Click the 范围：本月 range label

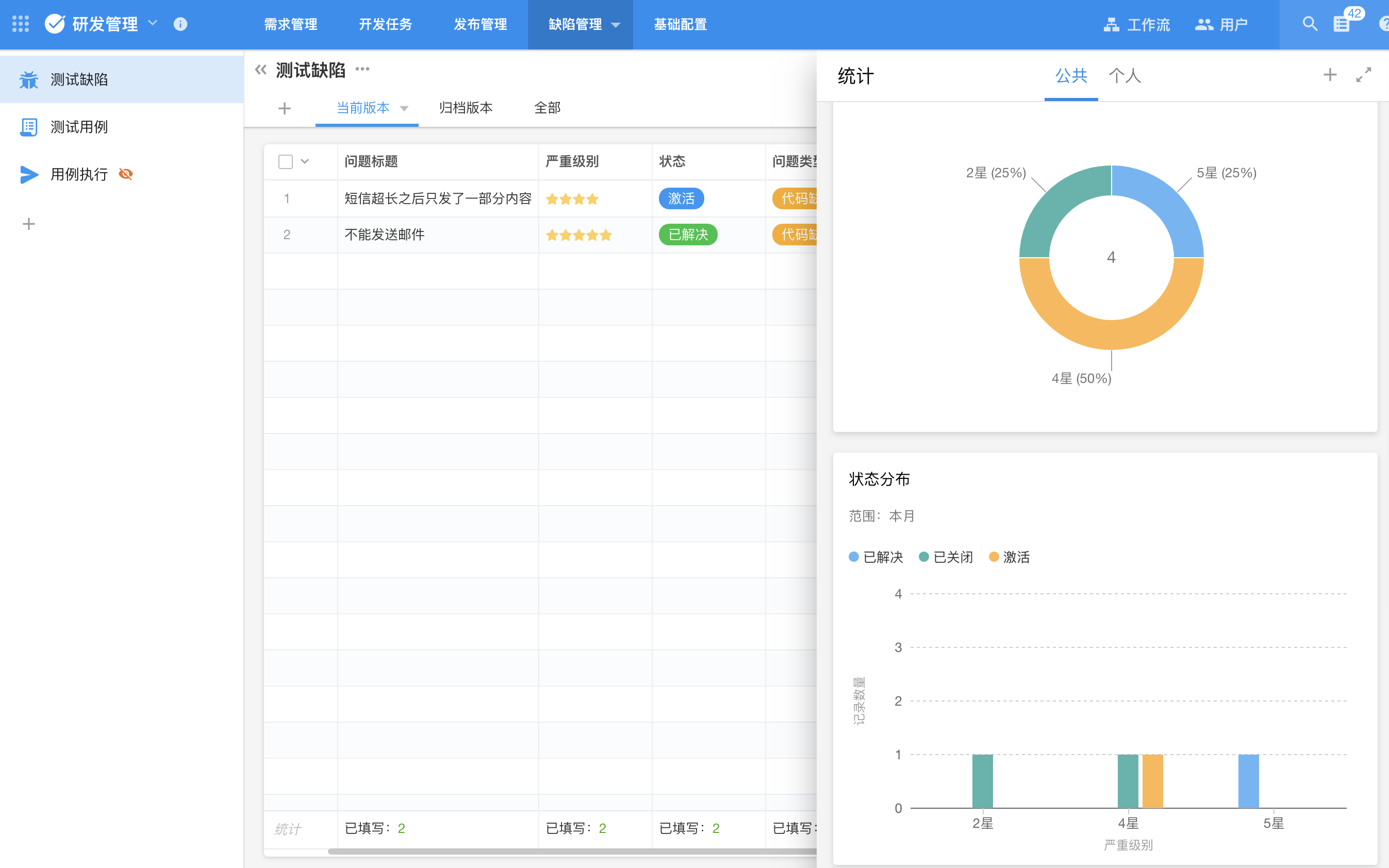tap(882, 516)
